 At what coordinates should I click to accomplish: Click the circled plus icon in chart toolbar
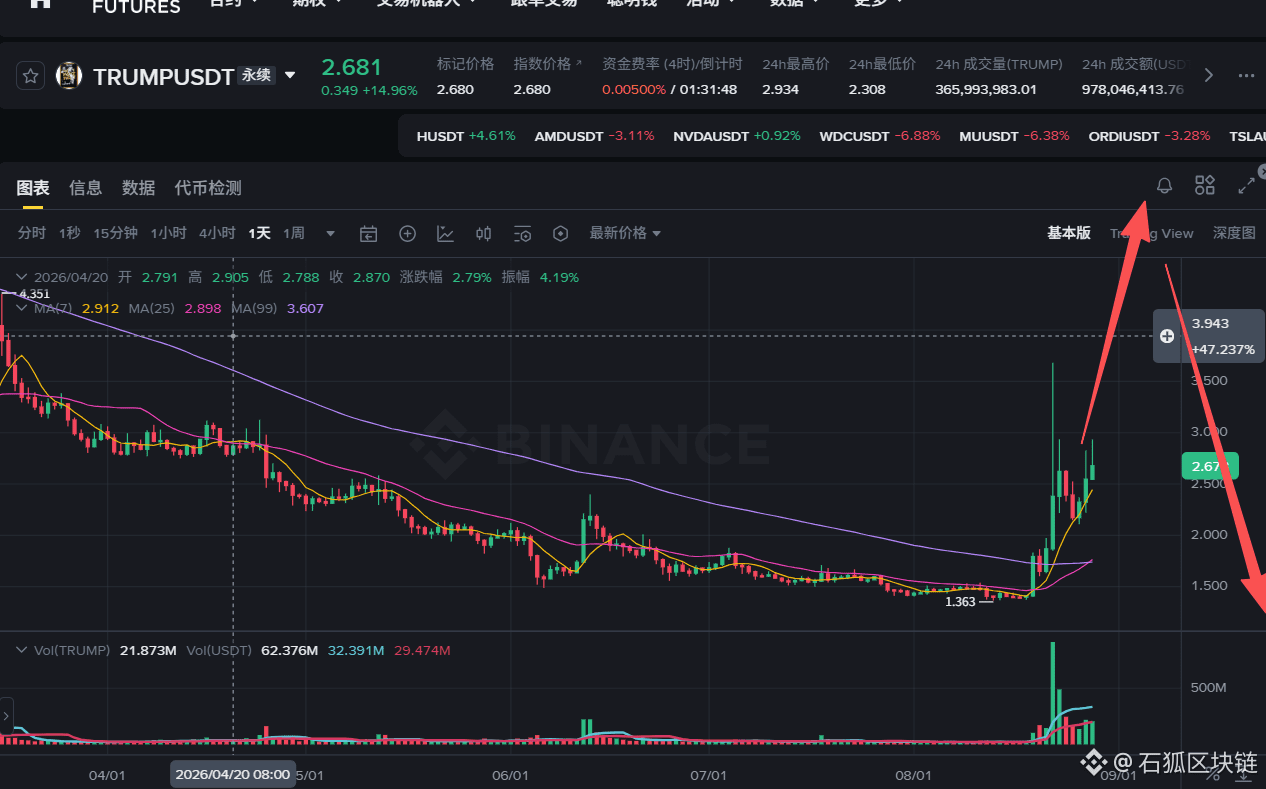point(407,234)
